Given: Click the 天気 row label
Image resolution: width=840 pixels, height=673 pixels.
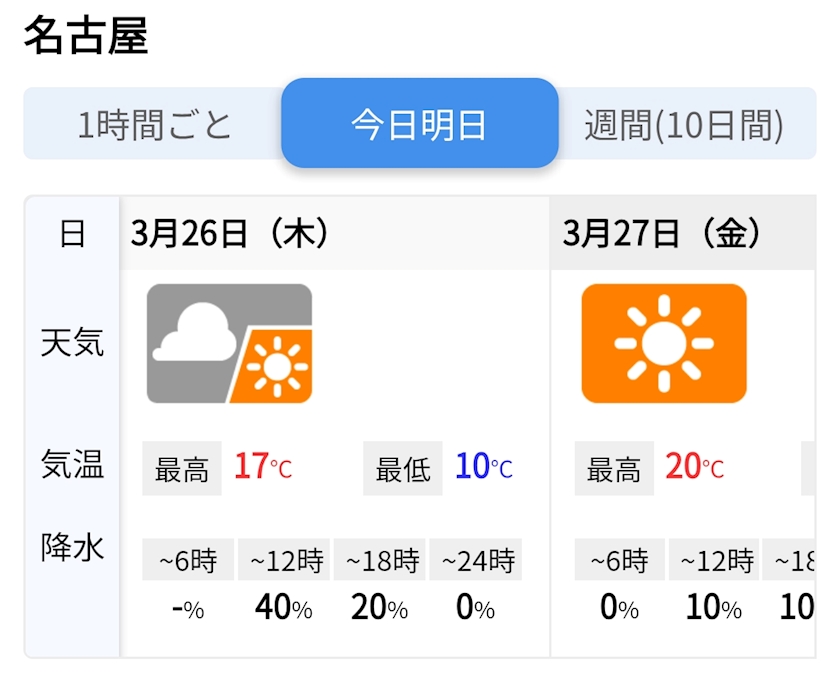Looking at the screenshot, I should (72, 344).
